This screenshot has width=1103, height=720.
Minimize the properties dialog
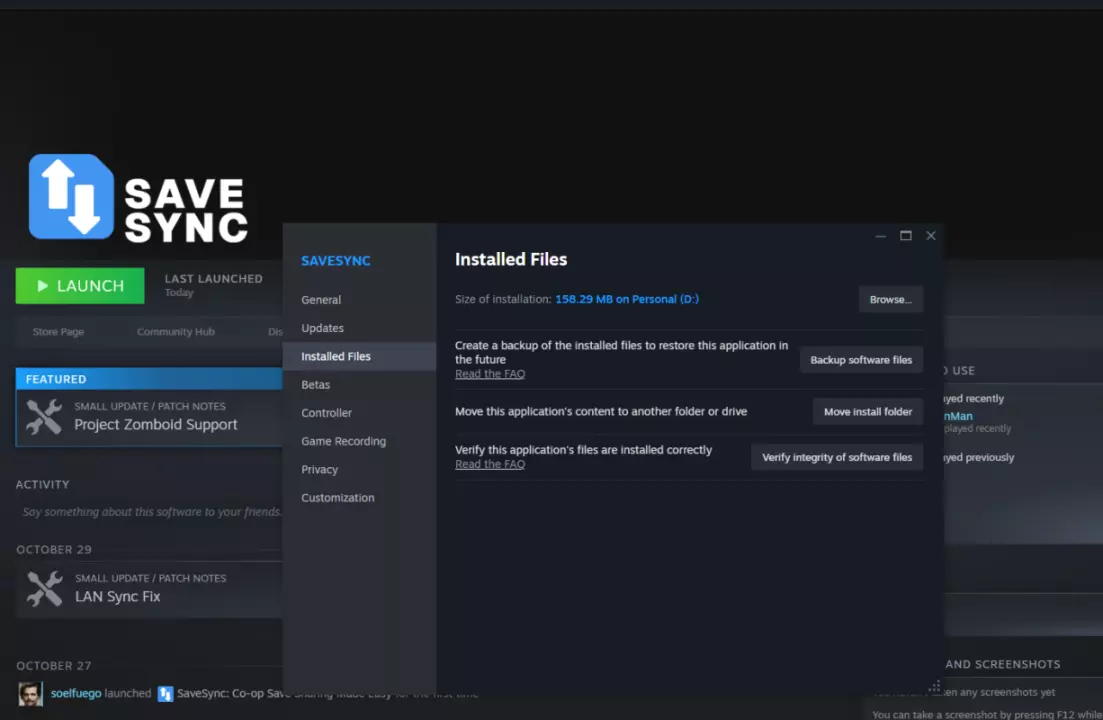pyautogui.click(x=880, y=236)
